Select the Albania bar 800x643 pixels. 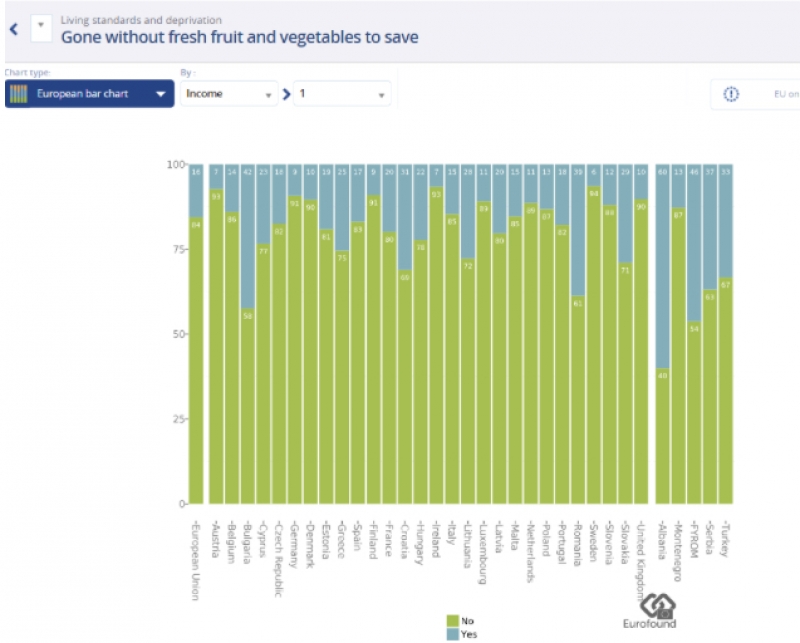pos(662,334)
